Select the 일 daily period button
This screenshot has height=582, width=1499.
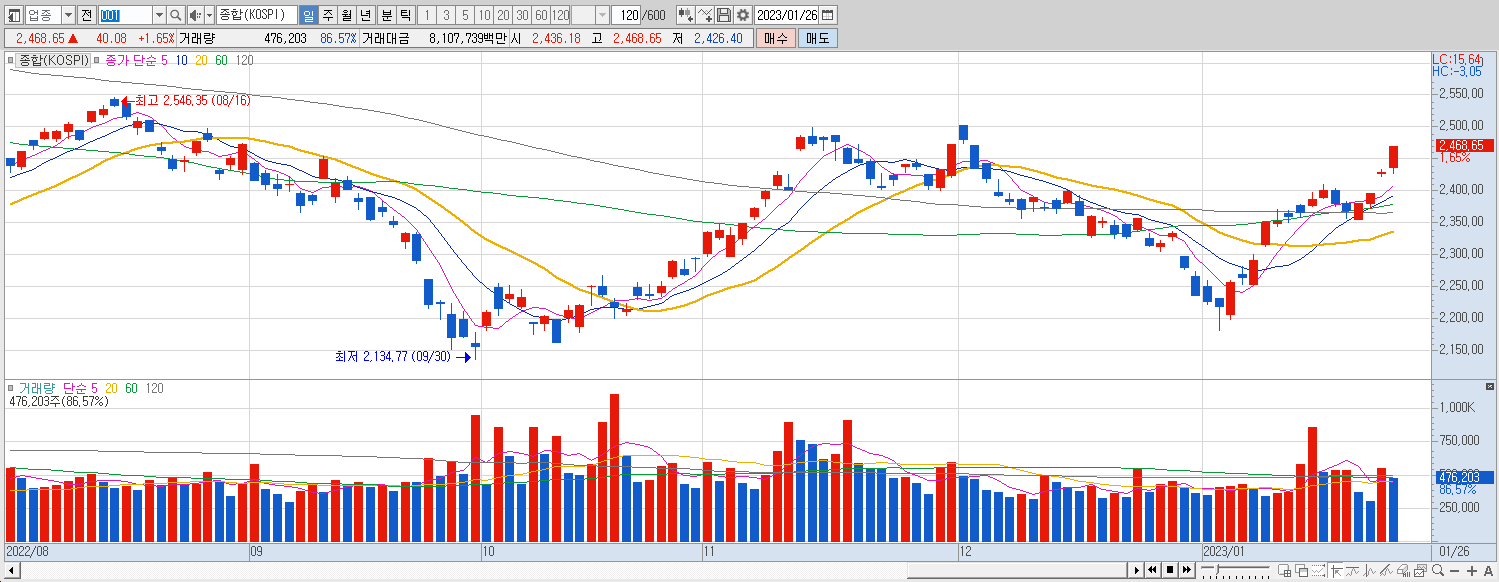pos(308,15)
